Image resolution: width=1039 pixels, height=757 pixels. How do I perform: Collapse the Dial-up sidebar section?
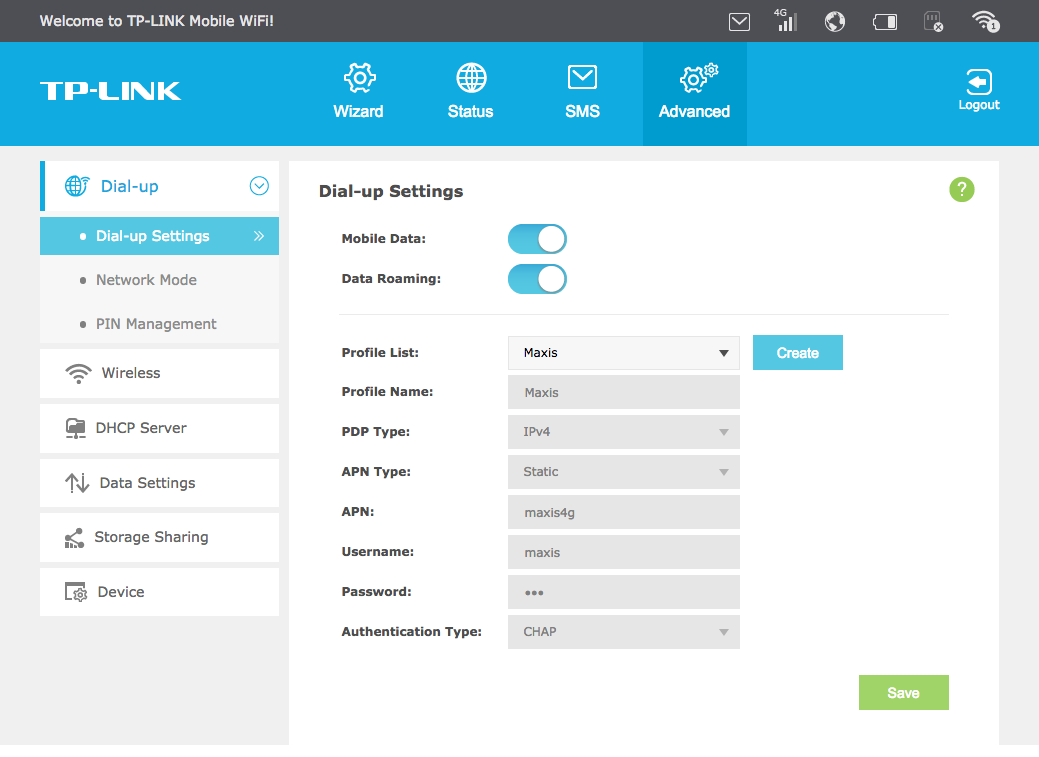pos(259,186)
